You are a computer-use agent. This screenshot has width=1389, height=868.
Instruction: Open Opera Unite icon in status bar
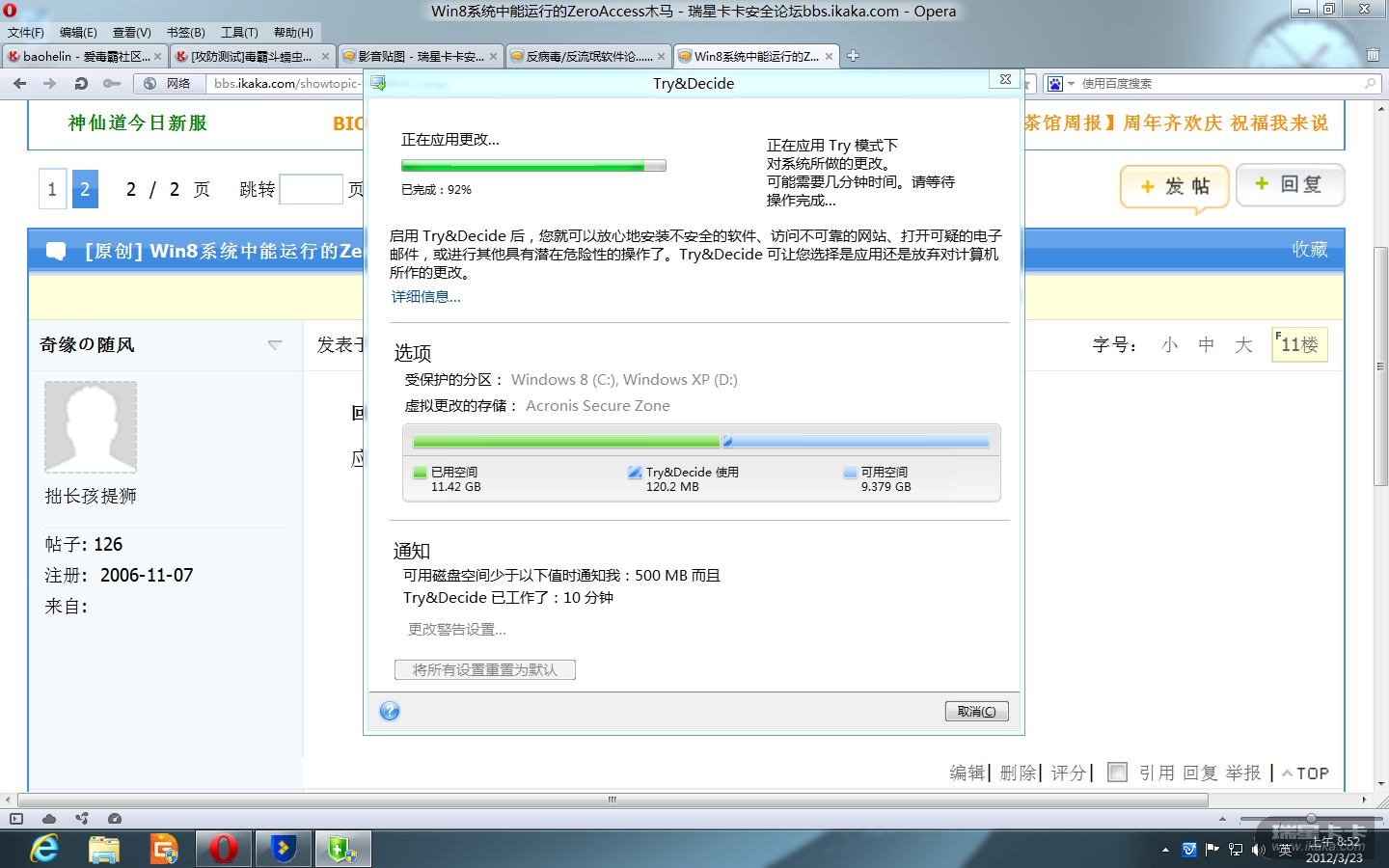pyautogui.click(x=82, y=819)
